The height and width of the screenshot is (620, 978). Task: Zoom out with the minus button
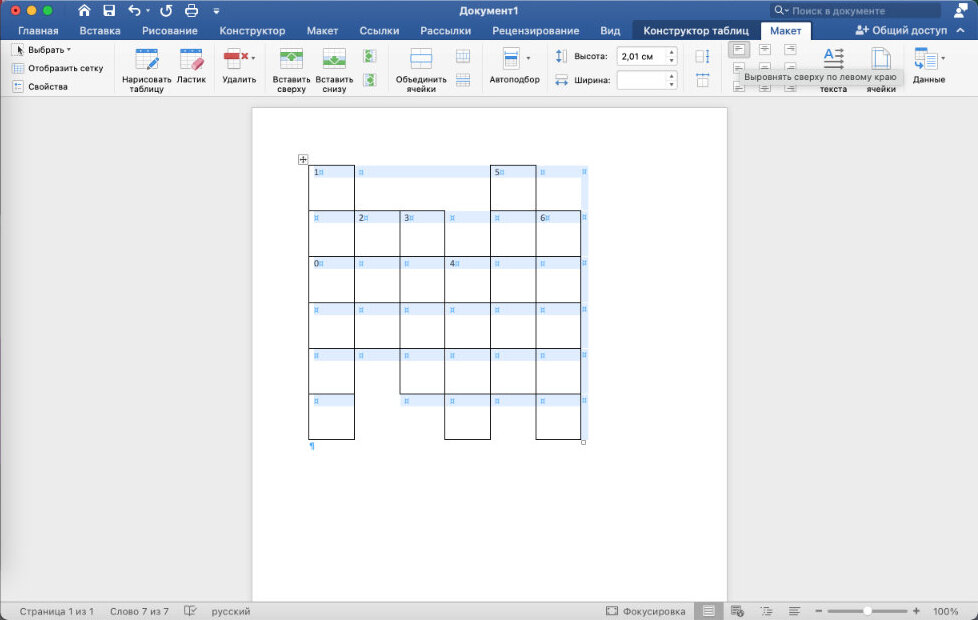coord(819,611)
